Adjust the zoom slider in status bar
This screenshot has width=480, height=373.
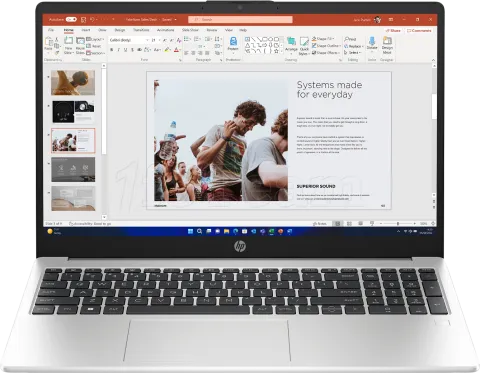pyautogui.click(x=398, y=224)
